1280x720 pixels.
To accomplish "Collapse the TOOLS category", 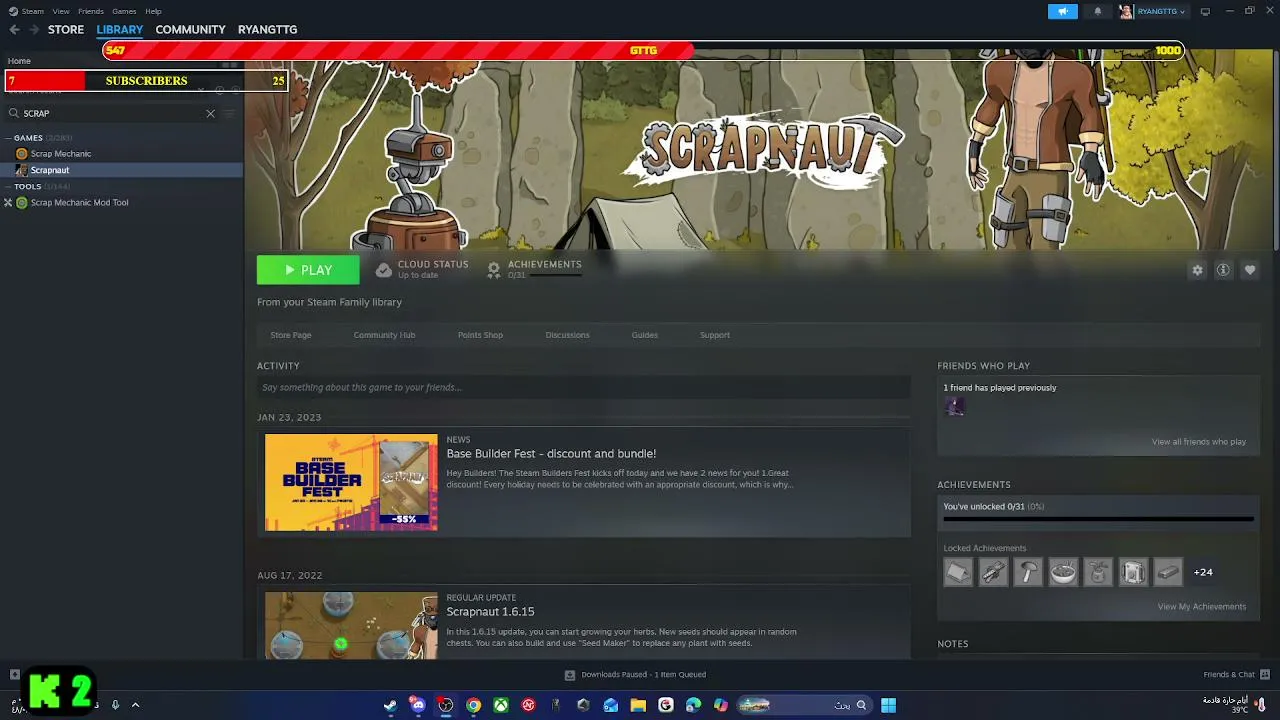I will [8, 186].
